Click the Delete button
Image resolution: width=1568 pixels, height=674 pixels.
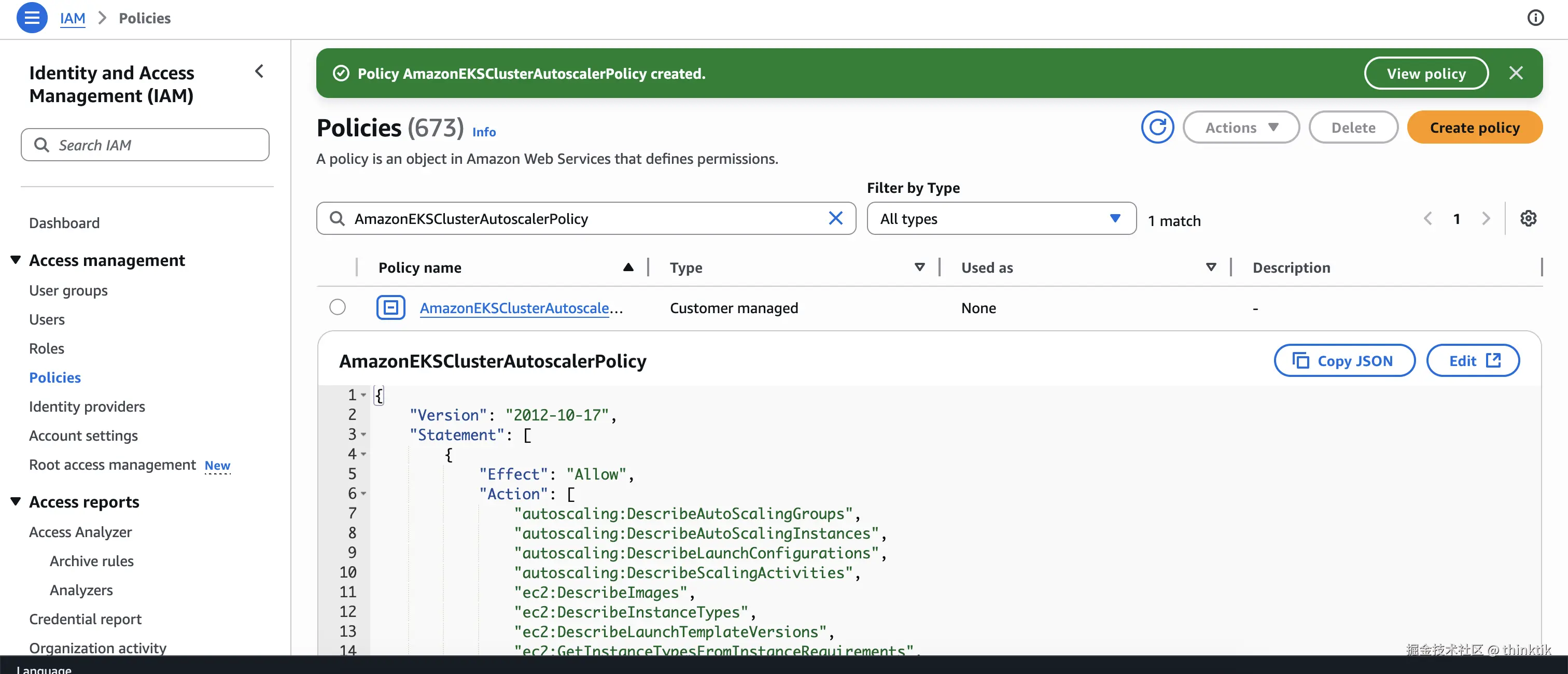pos(1353,127)
